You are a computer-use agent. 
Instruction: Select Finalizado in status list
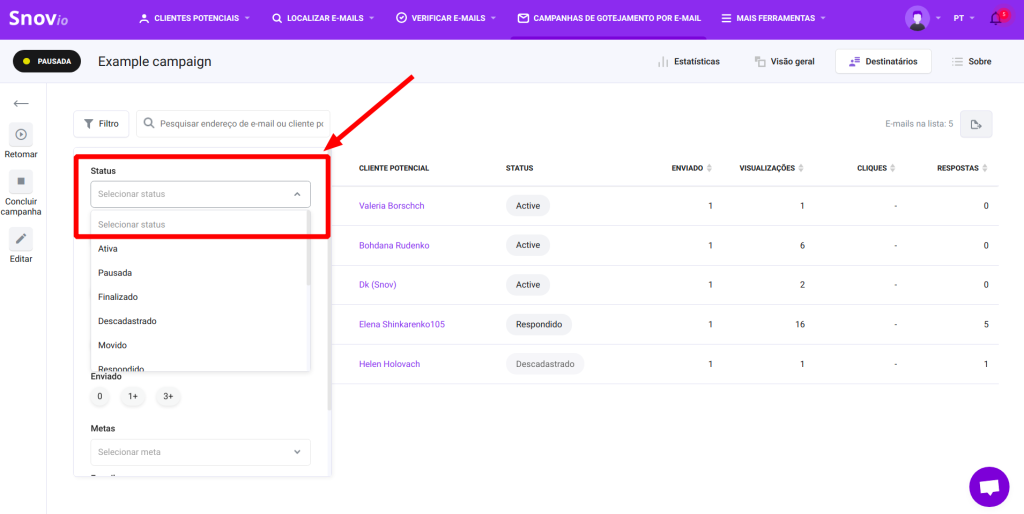click(199, 297)
